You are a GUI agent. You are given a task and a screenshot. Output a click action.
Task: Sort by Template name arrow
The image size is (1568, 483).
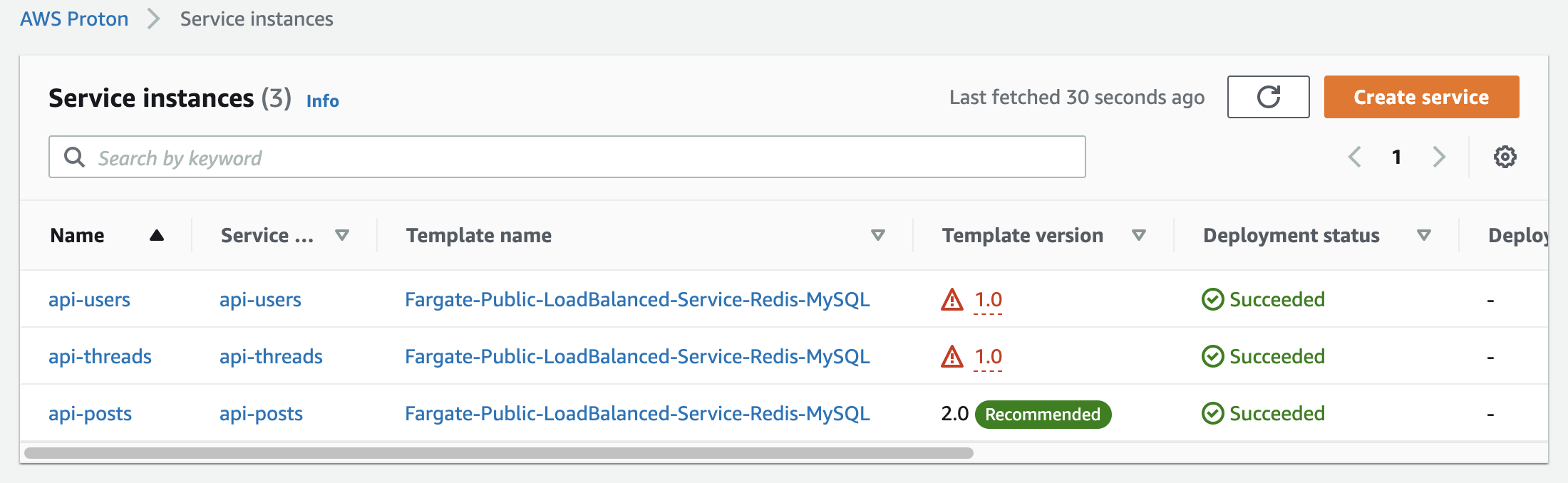[x=878, y=235]
